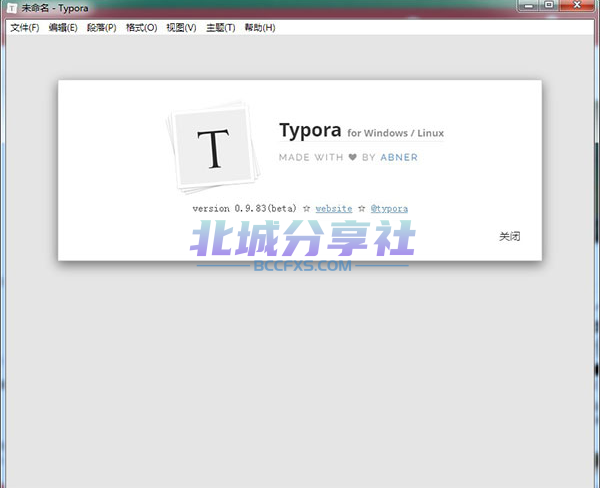Open the 文件(F) menu
The image size is (607, 488).
pos(25,28)
